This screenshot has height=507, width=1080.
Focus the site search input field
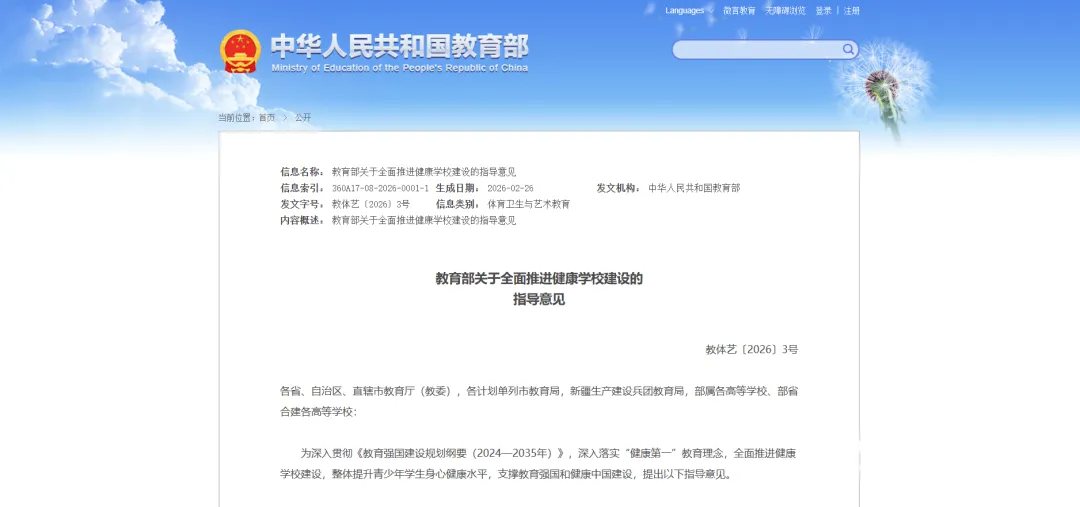[x=765, y=50]
